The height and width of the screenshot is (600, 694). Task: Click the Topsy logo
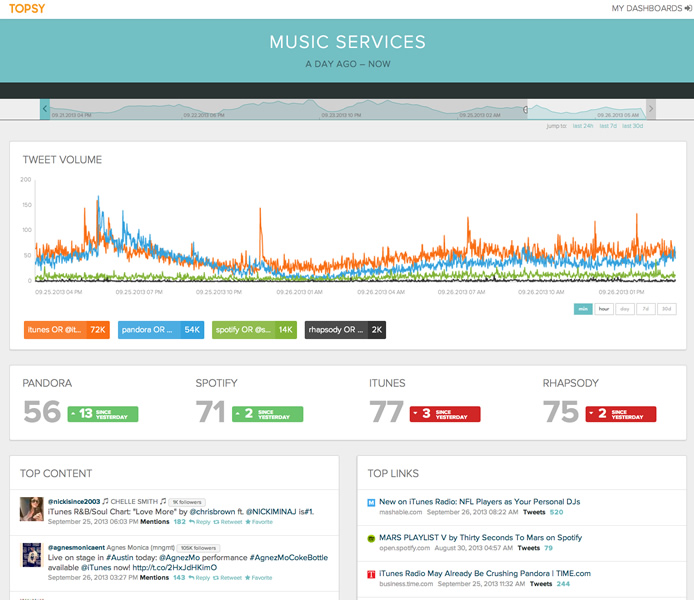pos(27,9)
